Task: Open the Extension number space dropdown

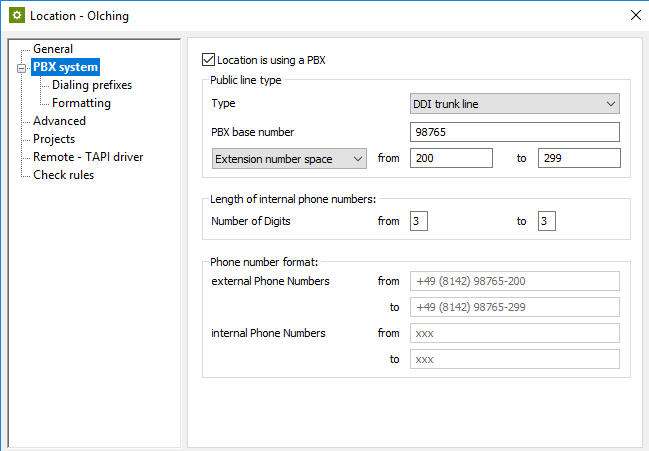Action: (289, 158)
